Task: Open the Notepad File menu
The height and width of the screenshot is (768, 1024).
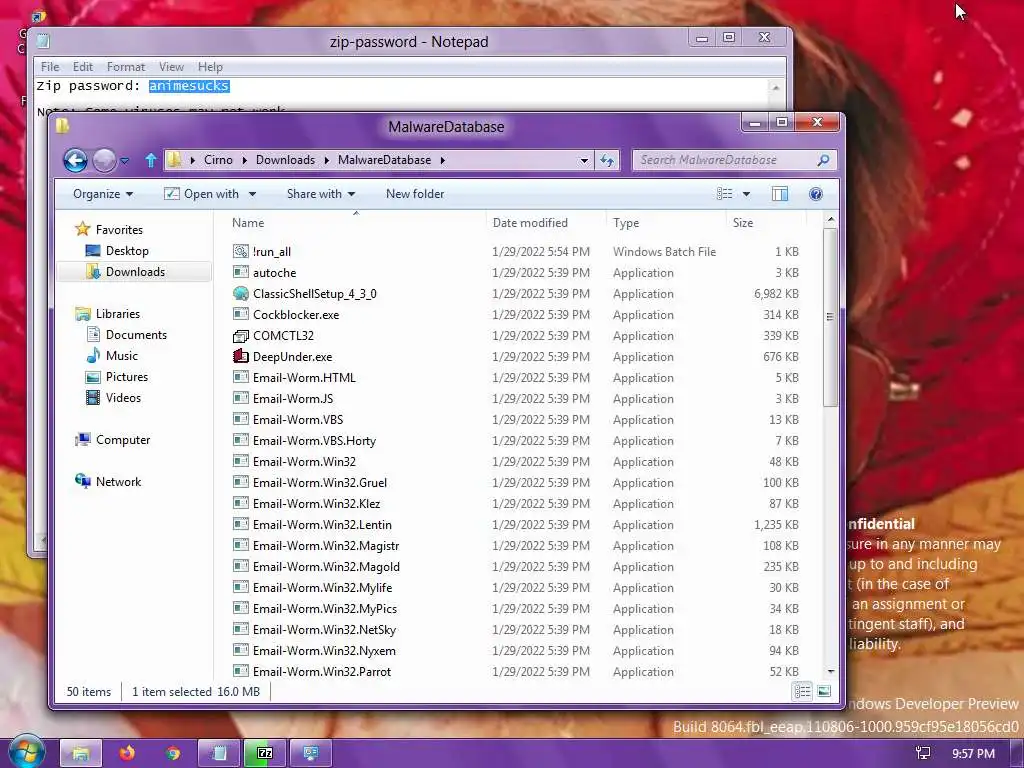Action: [50, 67]
